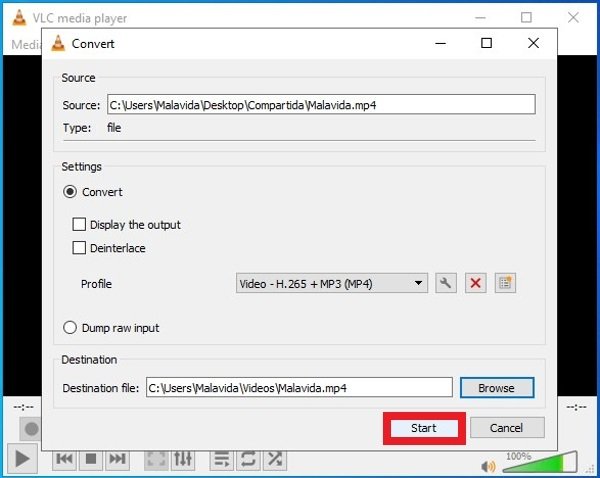Enable Display the output checkbox
Image resolution: width=600 pixels, height=478 pixels.
click(x=79, y=224)
